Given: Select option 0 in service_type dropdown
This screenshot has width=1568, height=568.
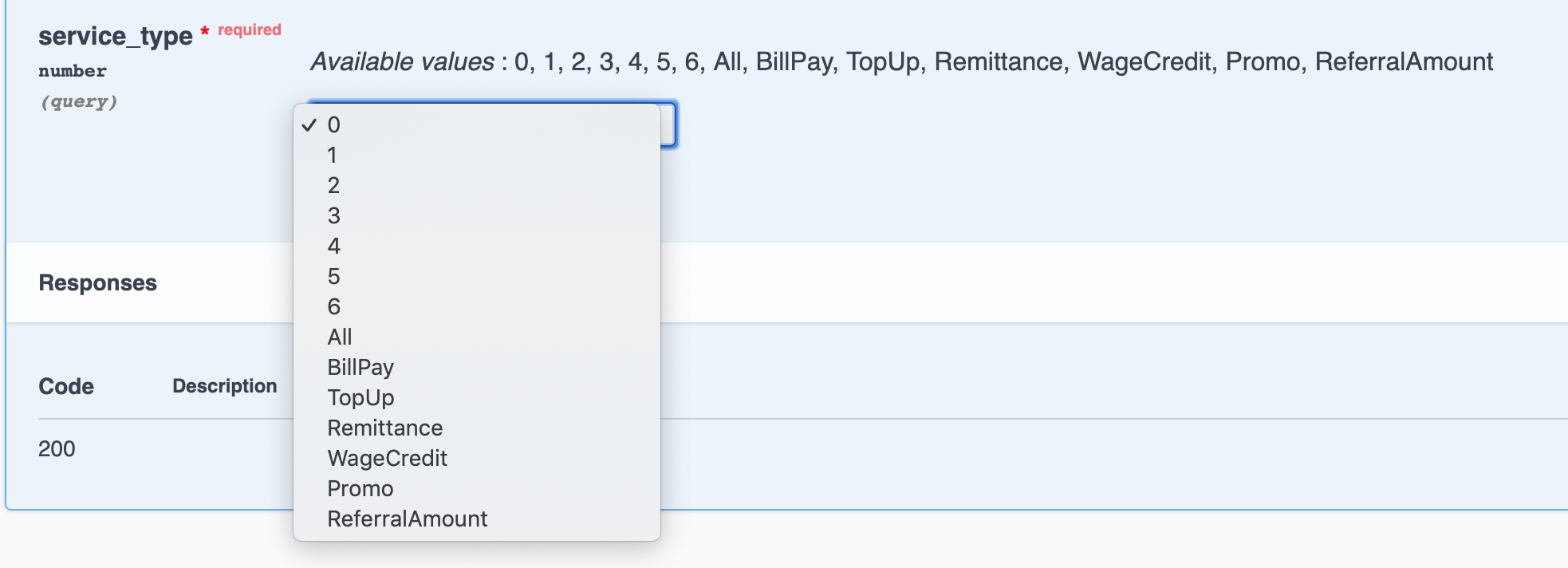Looking at the screenshot, I should (x=333, y=124).
